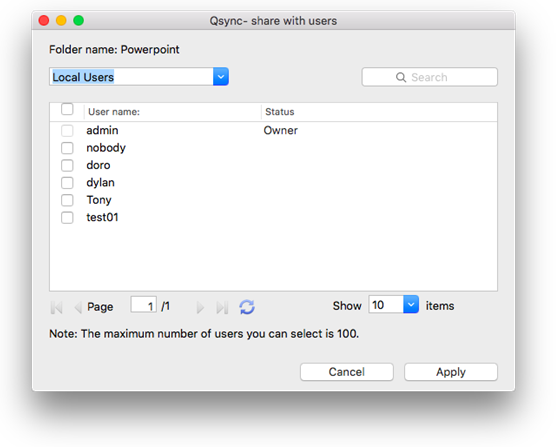Open the Local Users dropdown arrow
The height and width of the screenshot is (447, 556).
coord(221,77)
